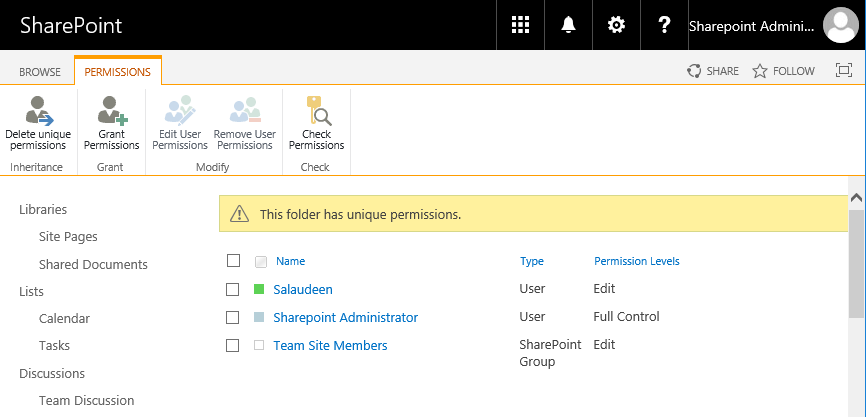Switch to the BROWSE ribbon tab
Viewport: 868px width, 417px height.
pyautogui.click(x=40, y=72)
